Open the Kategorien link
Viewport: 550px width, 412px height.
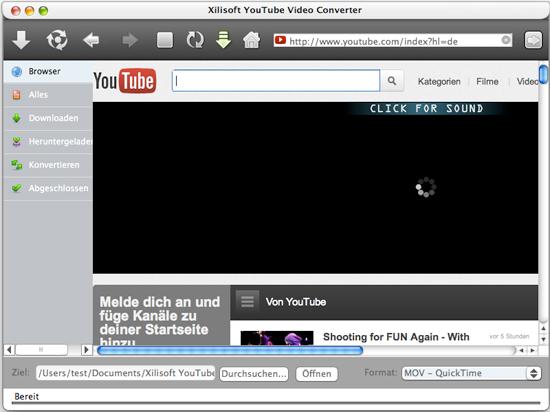click(x=439, y=82)
